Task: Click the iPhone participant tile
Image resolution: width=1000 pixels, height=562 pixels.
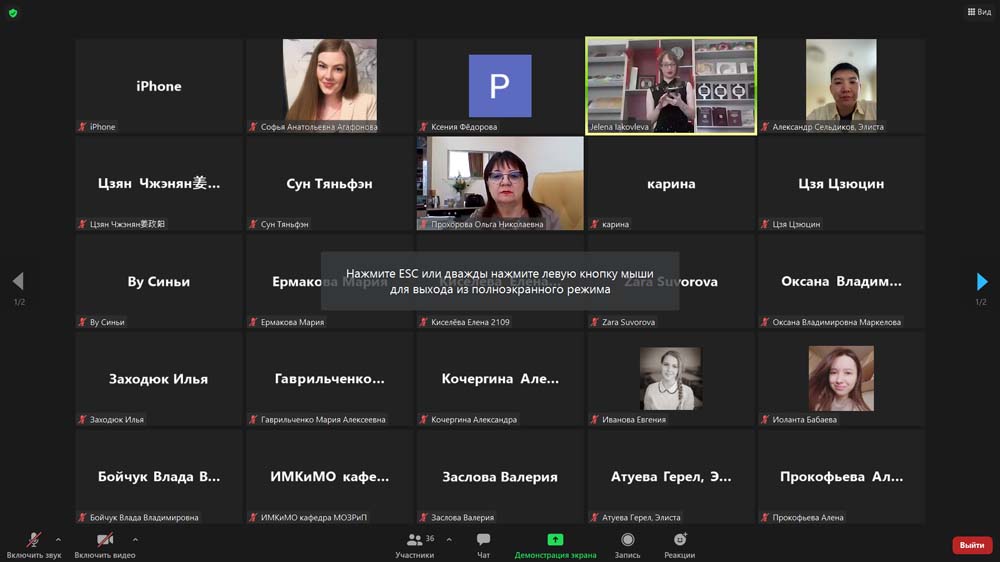Action: 159,85
